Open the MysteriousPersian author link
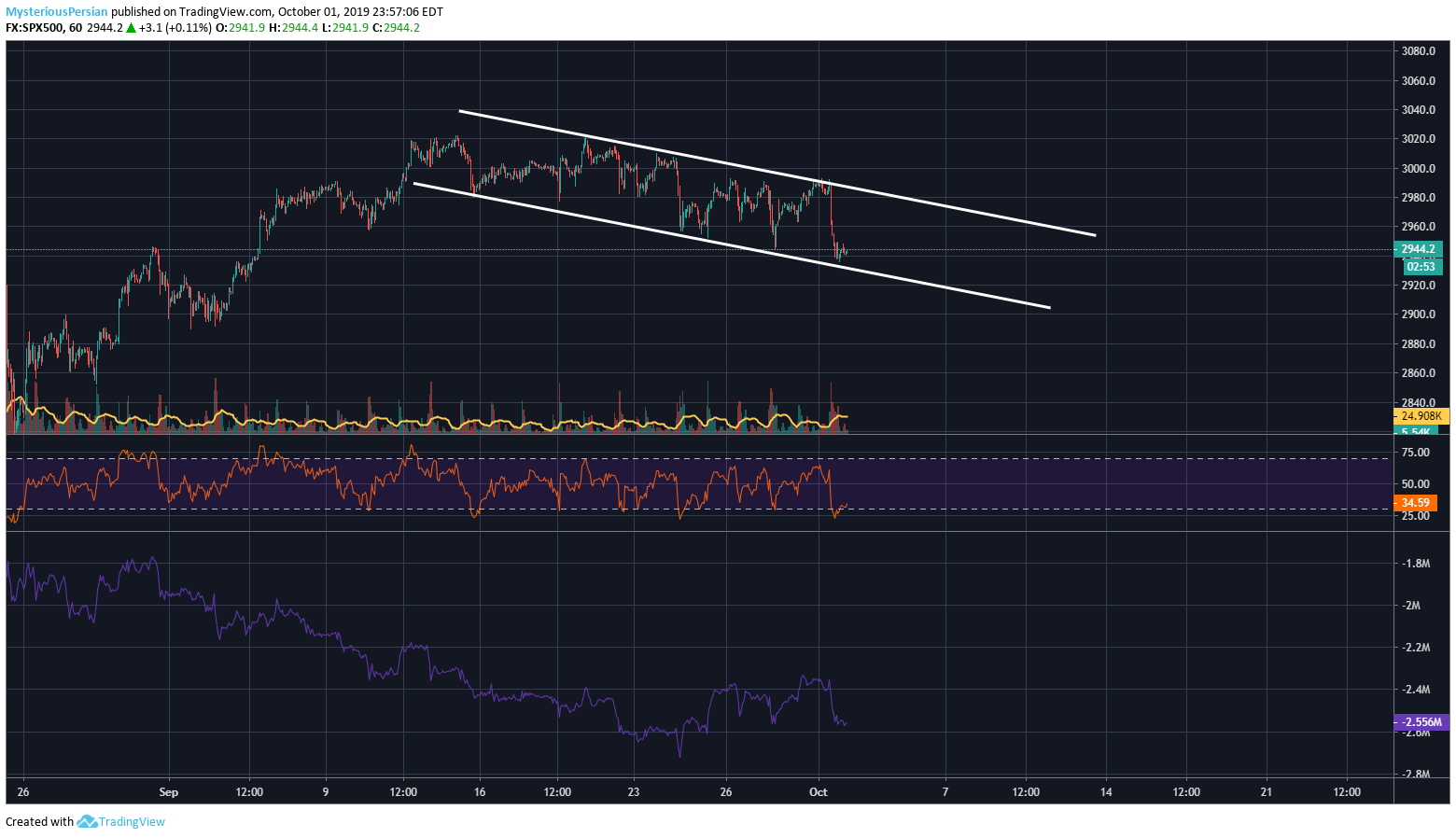This screenshot has width=1456, height=838. 57,12
